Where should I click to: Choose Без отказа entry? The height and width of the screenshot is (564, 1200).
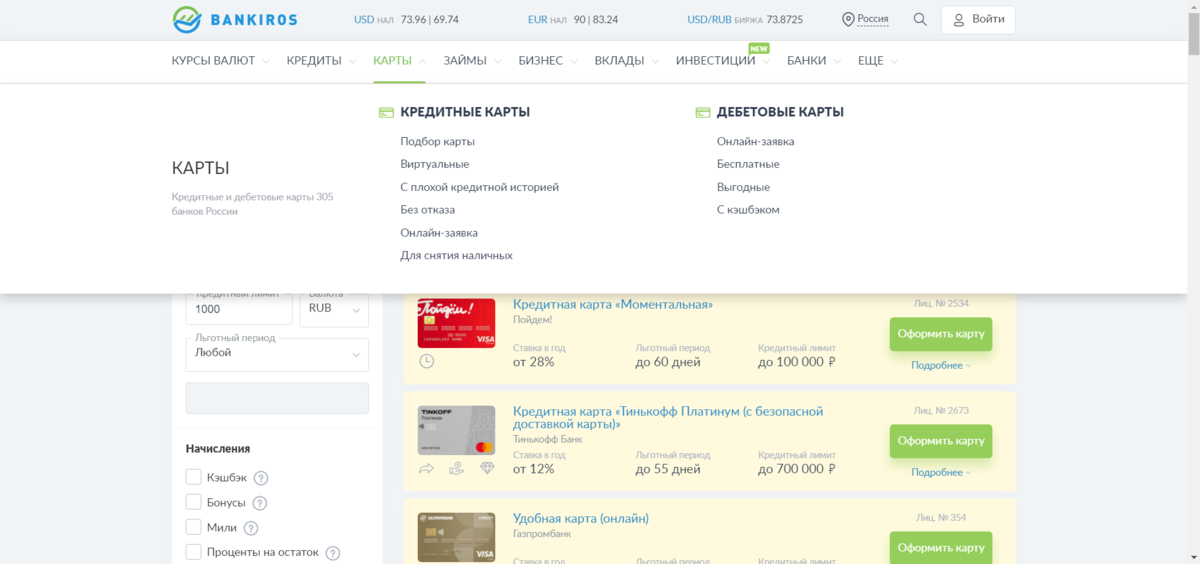427,210
